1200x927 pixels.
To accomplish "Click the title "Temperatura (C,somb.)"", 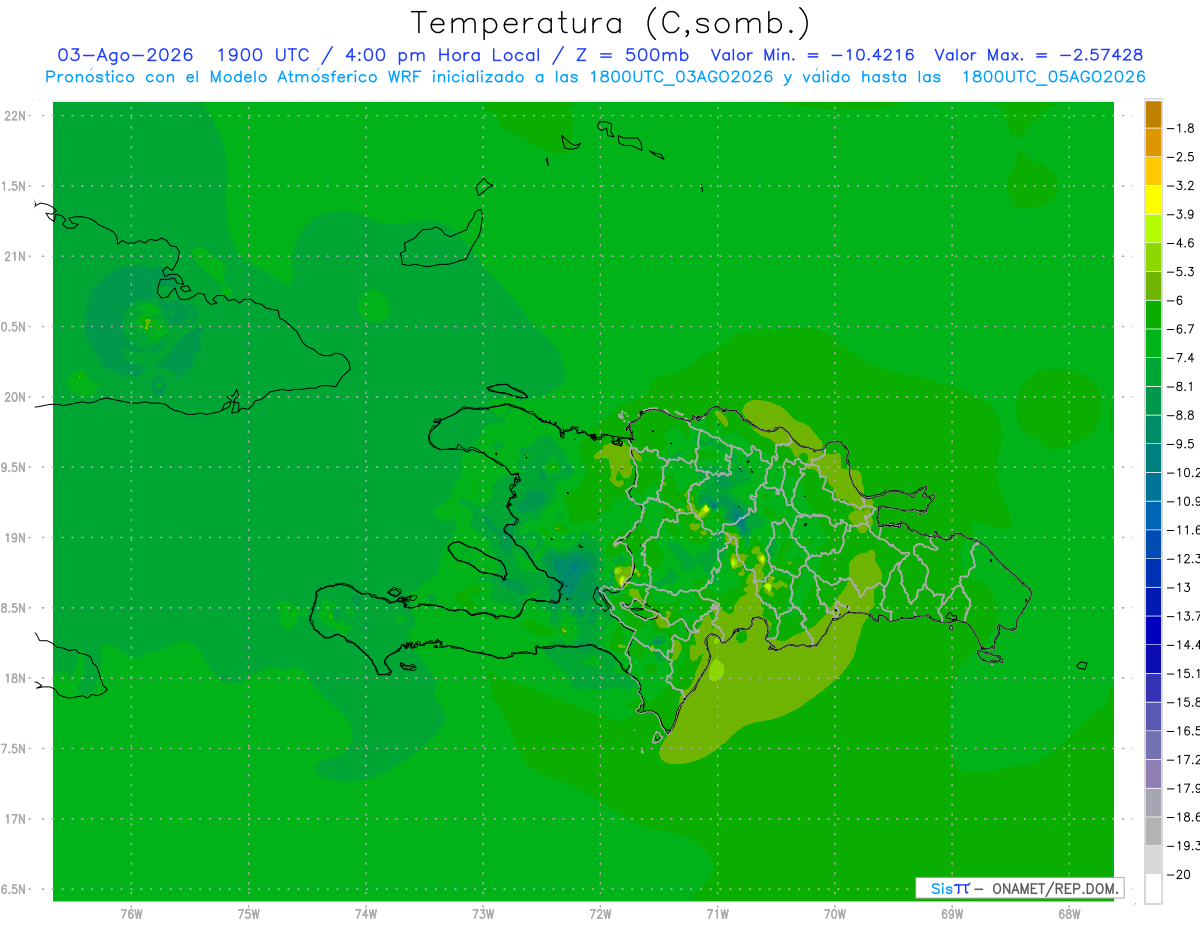I will [611, 23].
